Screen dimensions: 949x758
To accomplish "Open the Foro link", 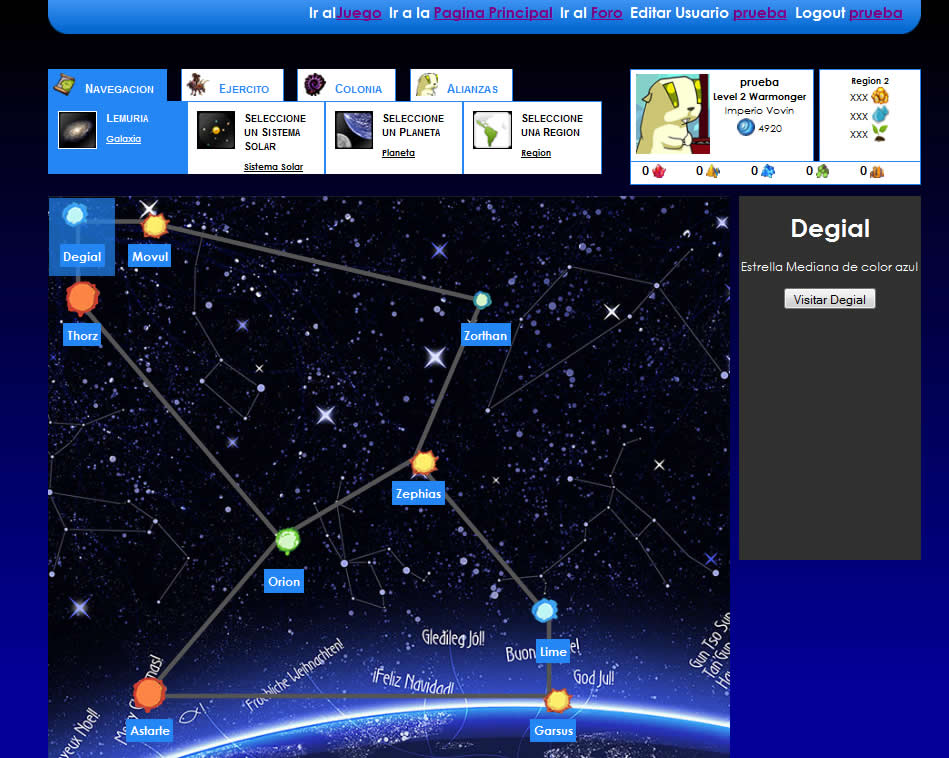I will [x=606, y=13].
